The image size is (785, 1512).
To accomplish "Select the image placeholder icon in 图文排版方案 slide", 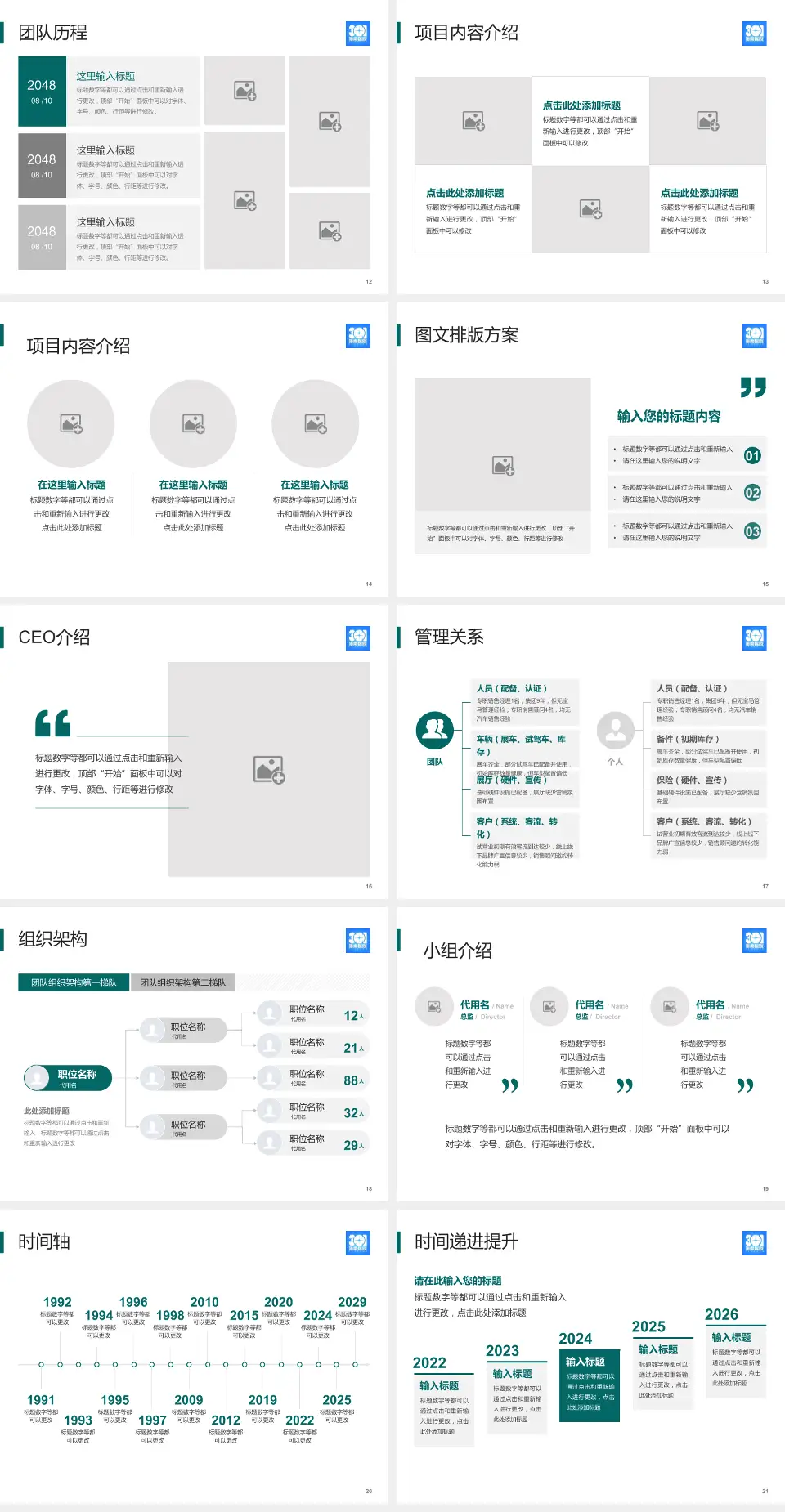I will pos(503,465).
